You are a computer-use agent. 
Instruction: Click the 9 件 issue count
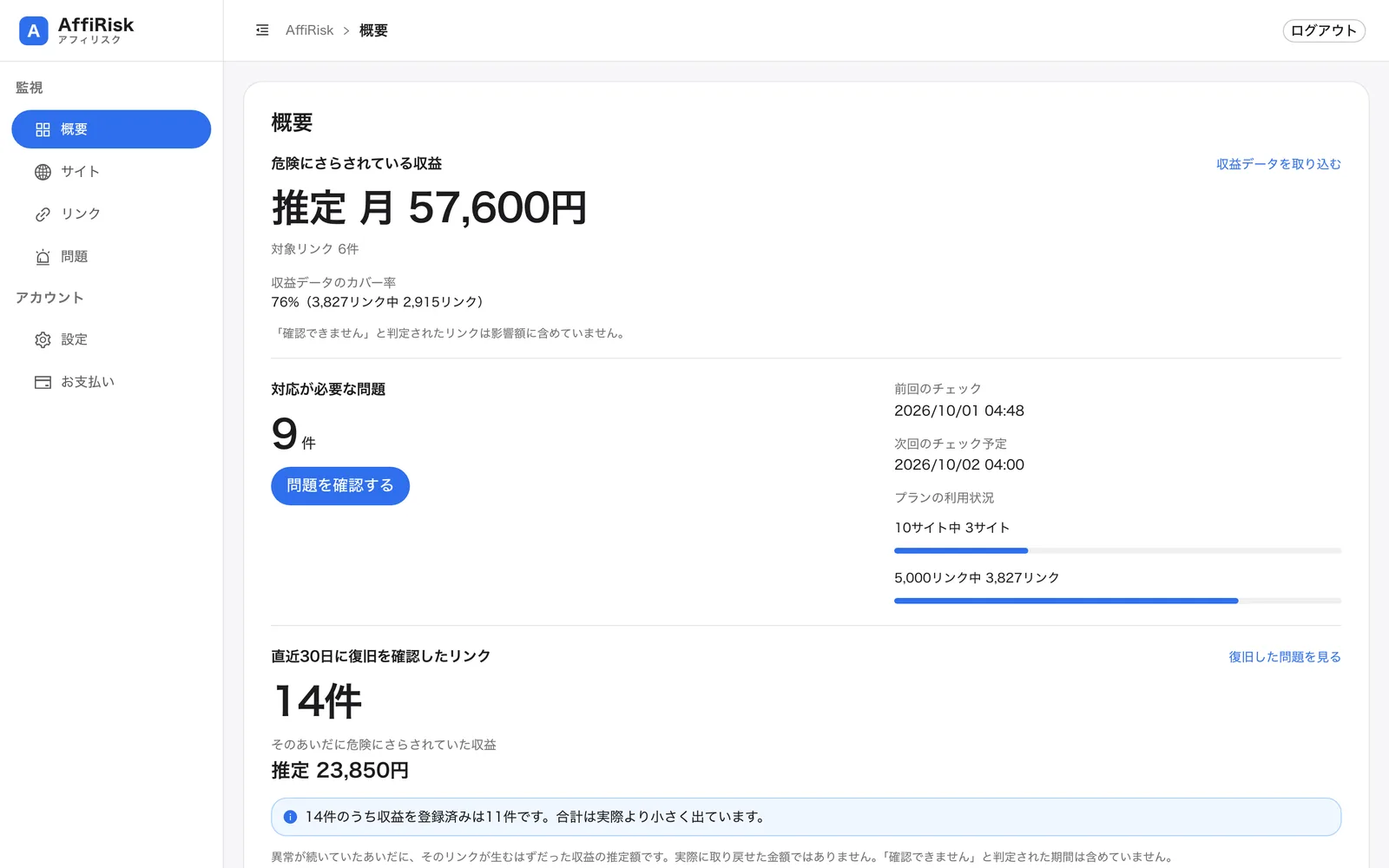coord(293,435)
